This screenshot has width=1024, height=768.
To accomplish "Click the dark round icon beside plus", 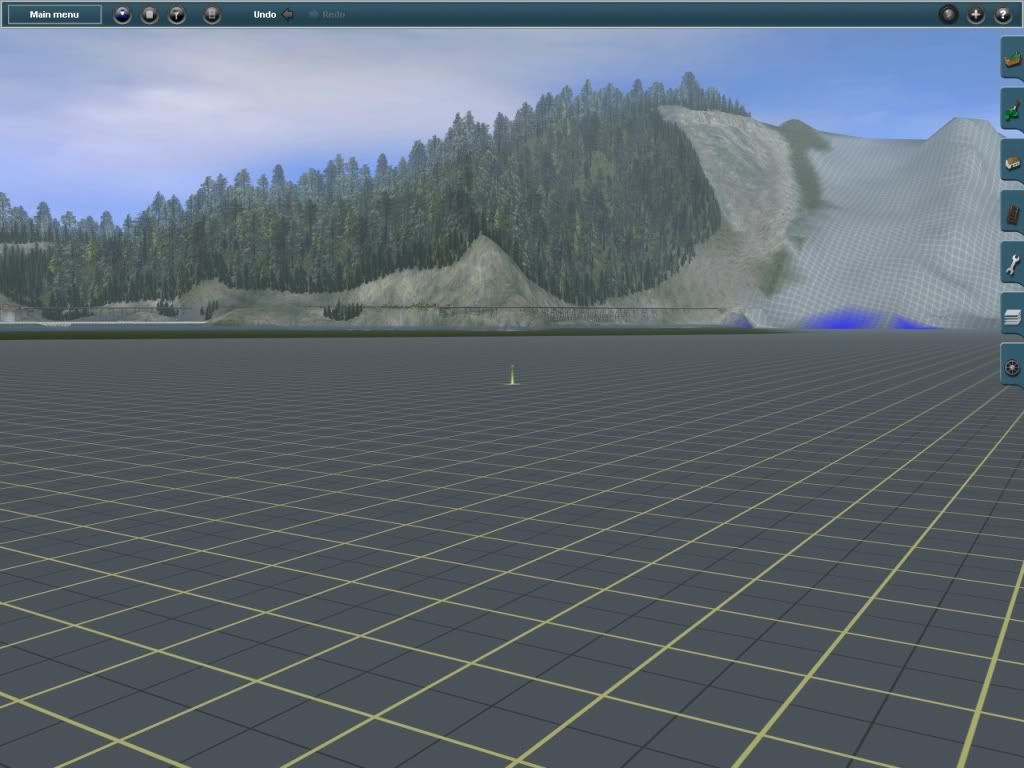I will (x=948, y=14).
